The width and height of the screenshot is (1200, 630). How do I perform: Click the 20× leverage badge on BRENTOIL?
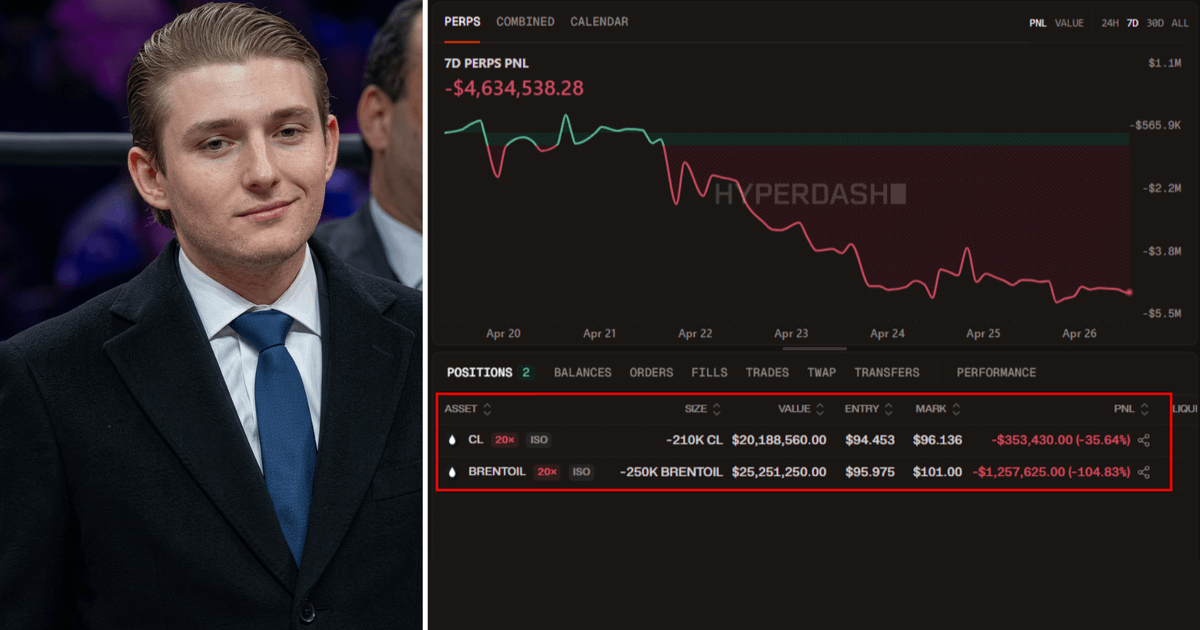coord(547,472)
